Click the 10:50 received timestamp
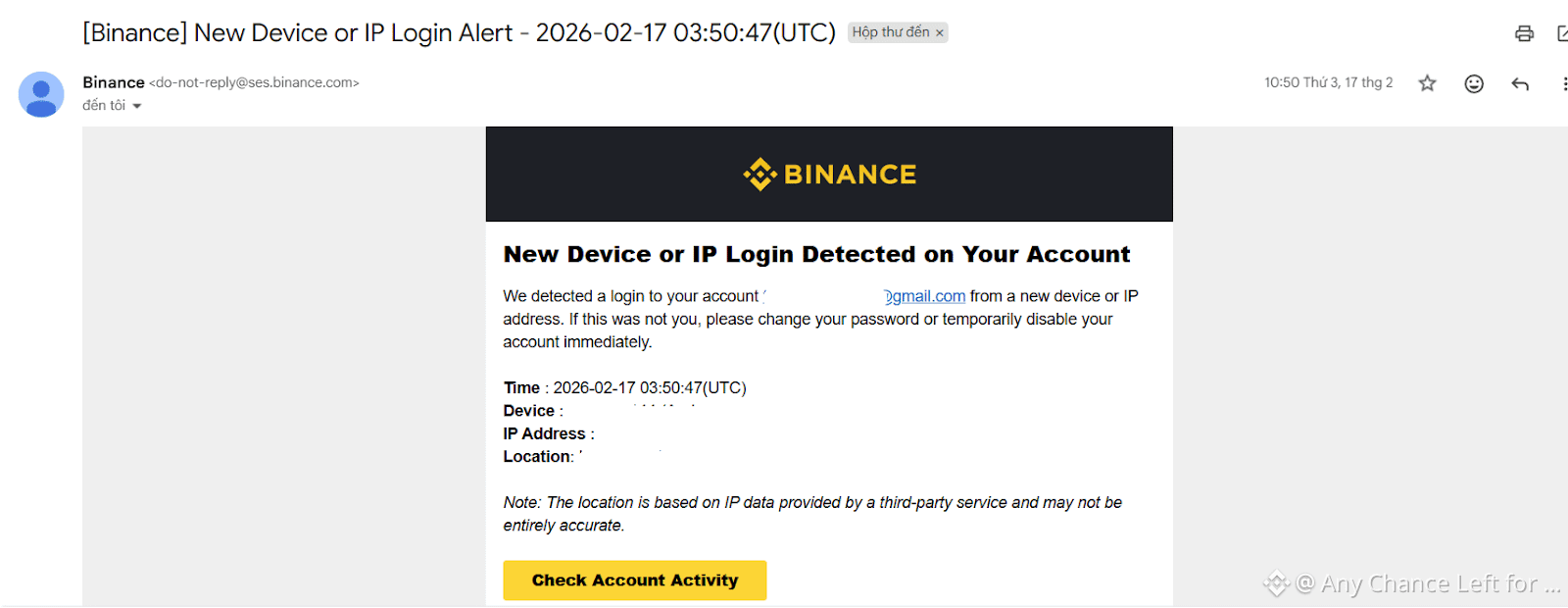 [x=1328, y=82]
